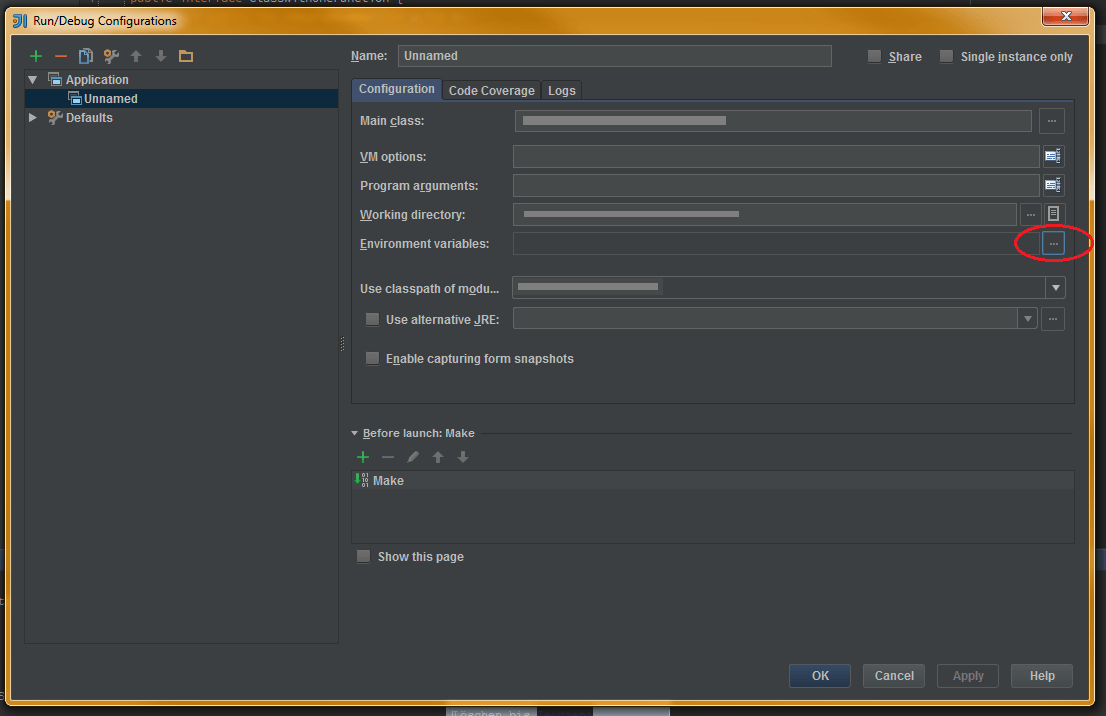The width and height of the screenshot is (1106, 716).
Task: Click the Name input field
Action: [614, 56]
